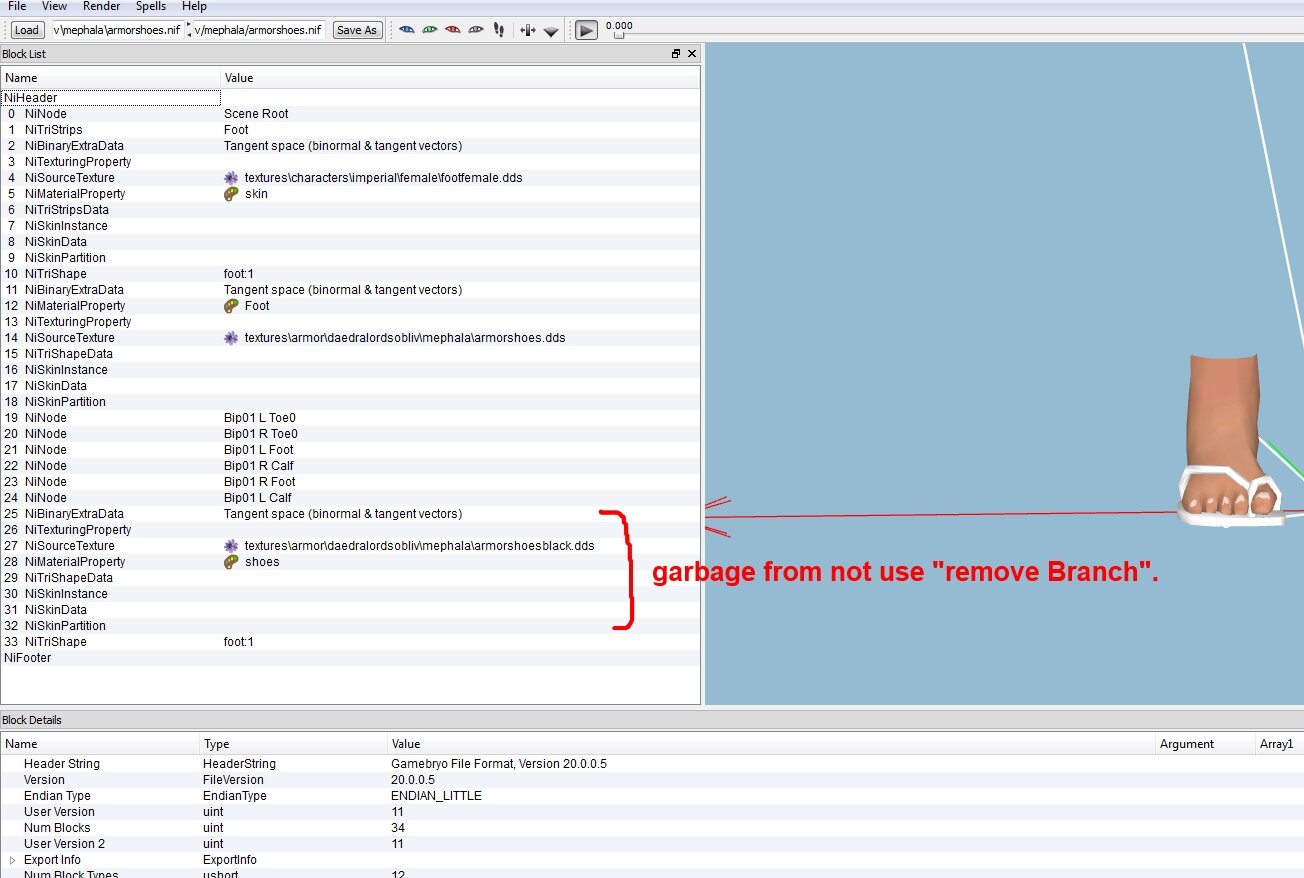Screen dimensions: 1304x878
Task: Open the Help menu
Action: (194, 6)
